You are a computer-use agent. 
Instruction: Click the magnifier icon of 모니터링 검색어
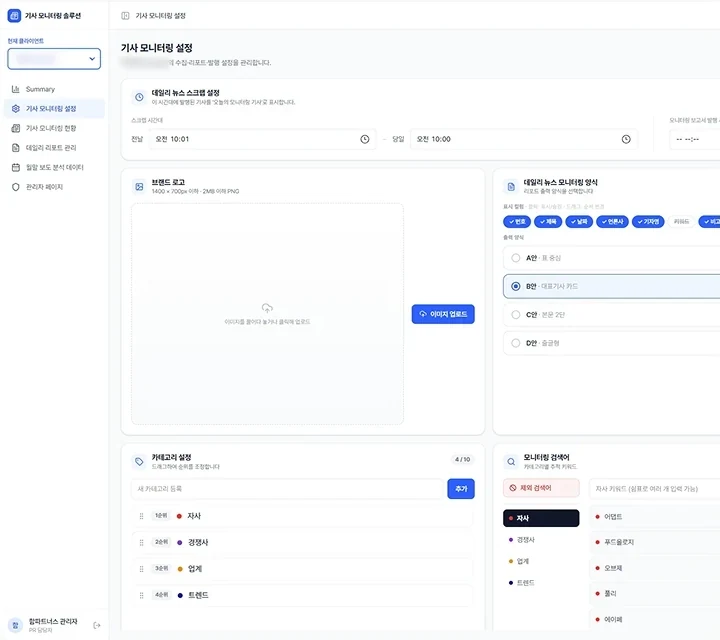[x=511, y=461]
